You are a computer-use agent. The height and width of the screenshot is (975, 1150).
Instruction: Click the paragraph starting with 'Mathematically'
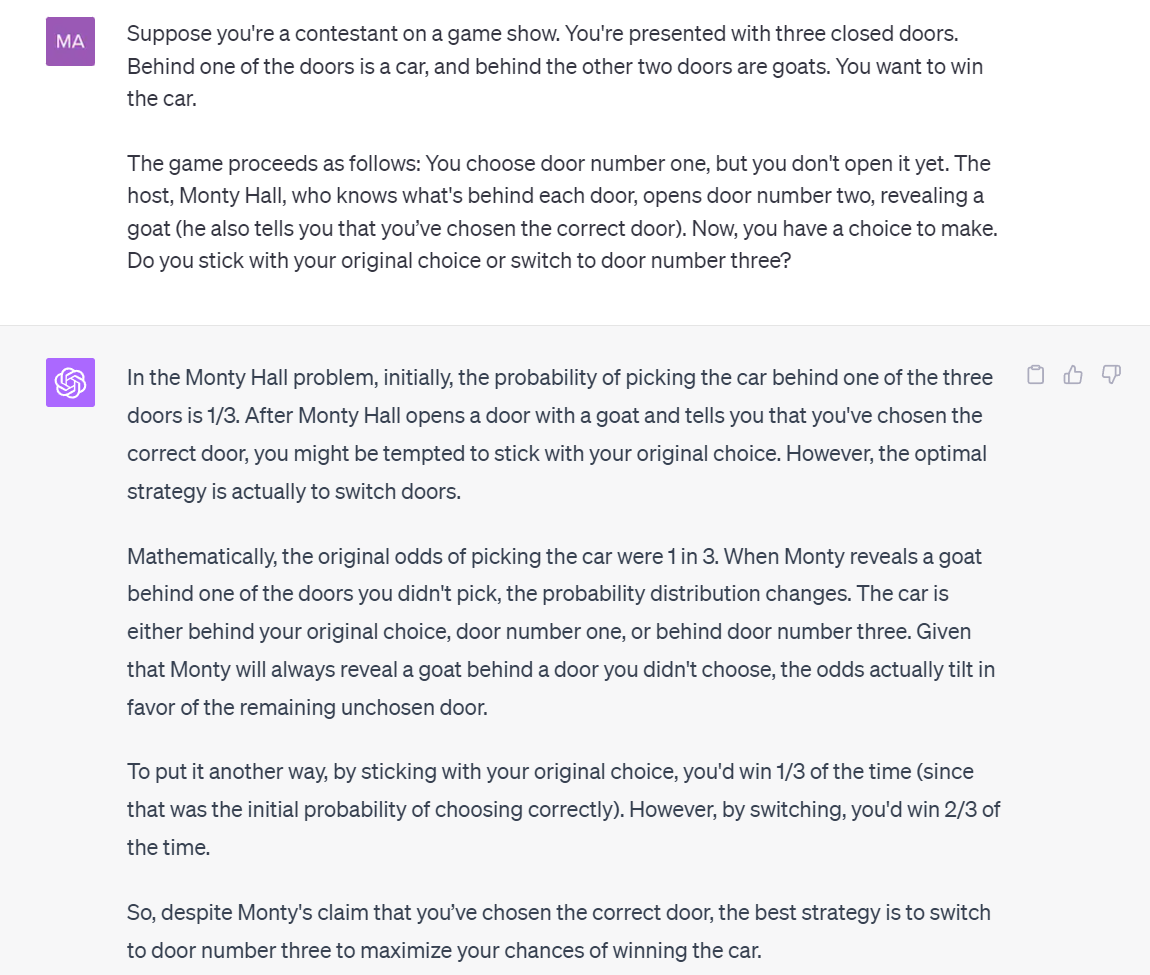coord(561,632)
